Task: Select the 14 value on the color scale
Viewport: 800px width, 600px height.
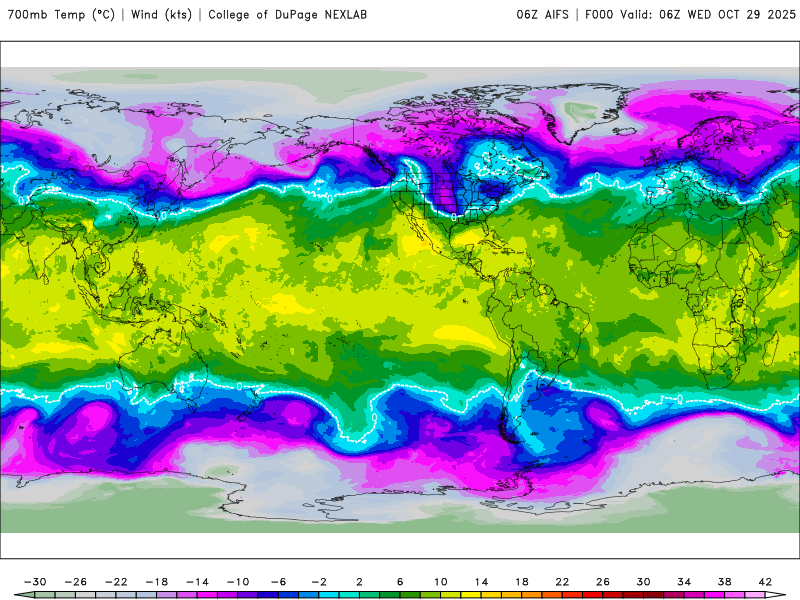Action: tap(481, 582)
